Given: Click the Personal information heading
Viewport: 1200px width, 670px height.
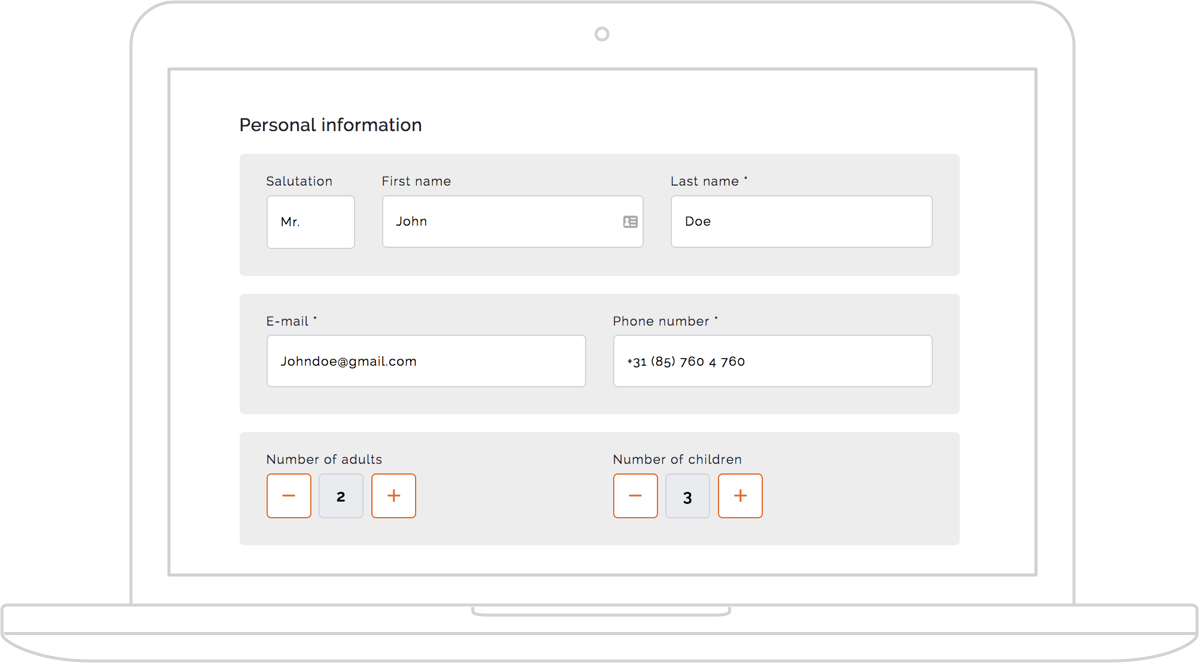Looking at the screenshot, I should tap(330, 125).
